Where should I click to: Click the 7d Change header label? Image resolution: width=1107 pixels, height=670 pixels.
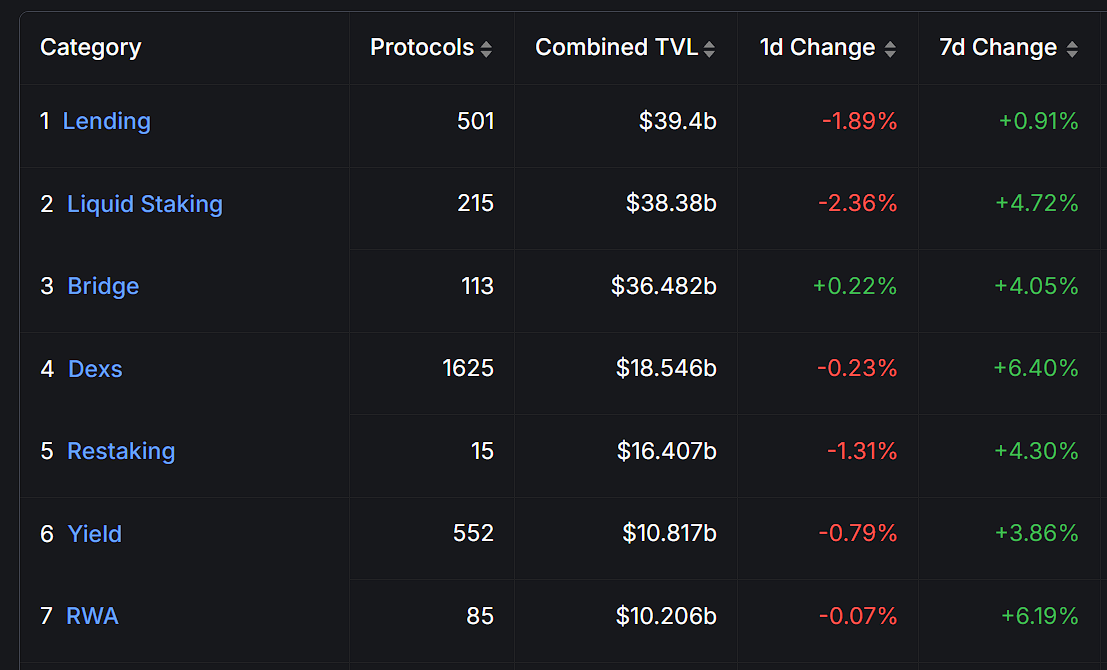tap(998, 47)
